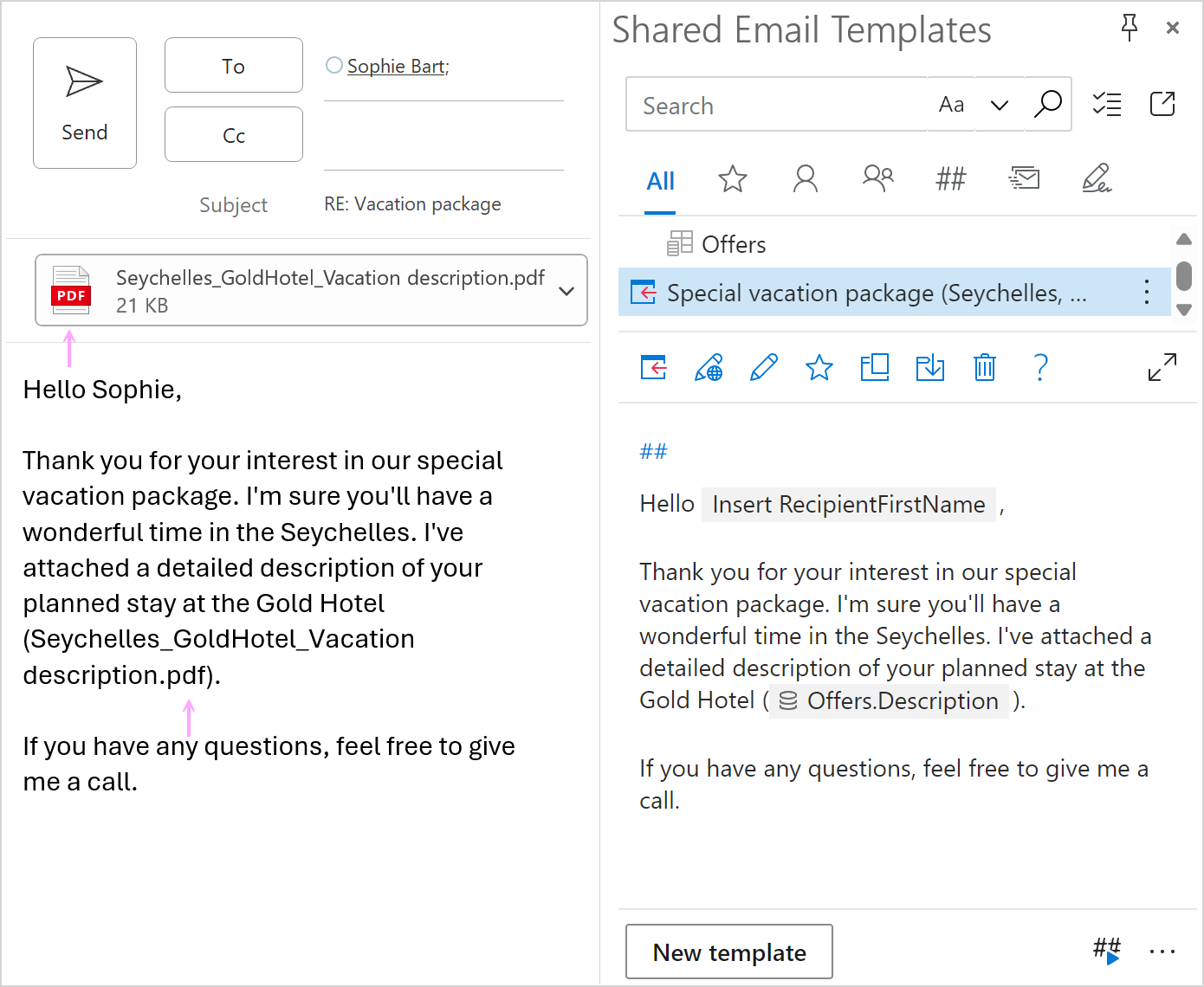Open the To recipients picker
1204x987 pixels.
tap(234, 65)
